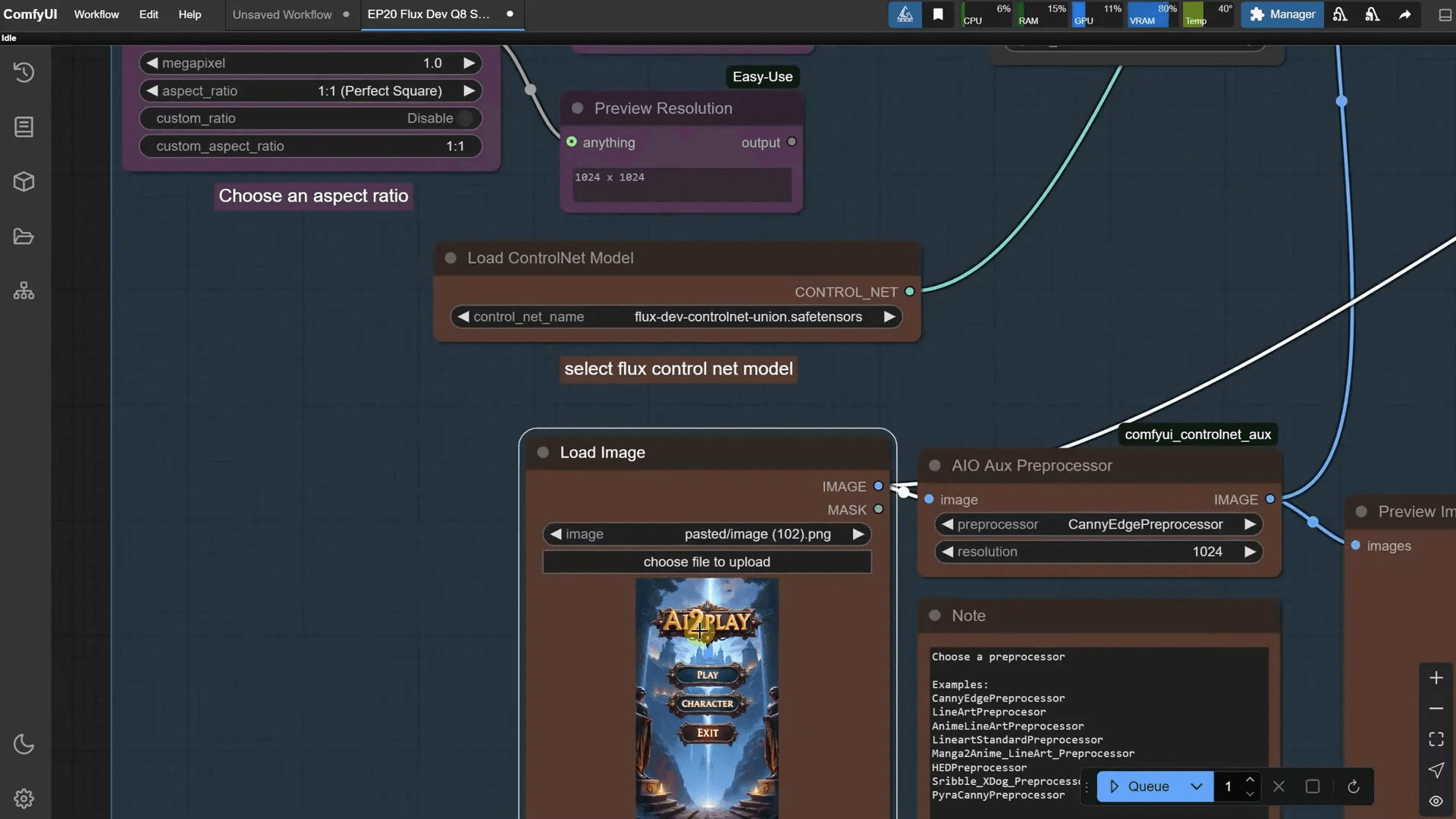Image resolution: width=1456 pixels, height=819 pixels.
Task: Open the queue history sidebar icon
Action: click(x=24, y=72)
